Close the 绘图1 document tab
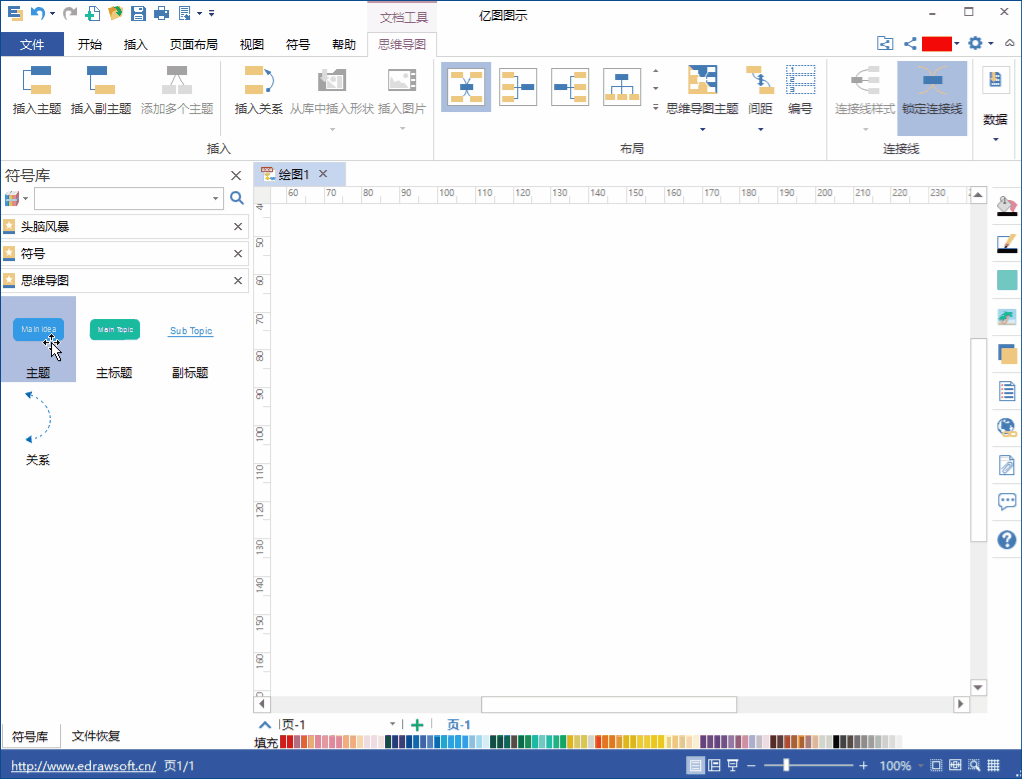This screenshot has height=779, width=1022. point(323,173)
